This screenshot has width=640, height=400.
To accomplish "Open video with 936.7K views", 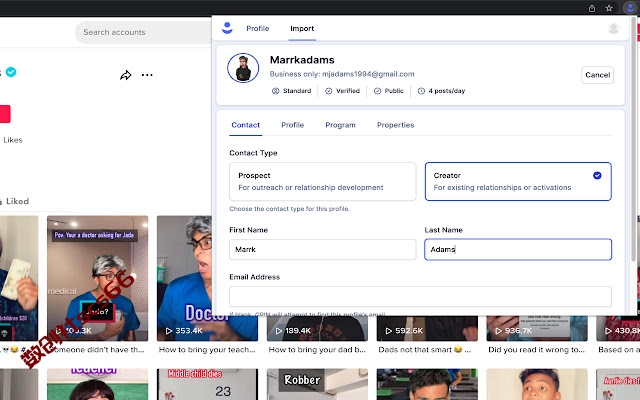I will [x=537, y=328].
